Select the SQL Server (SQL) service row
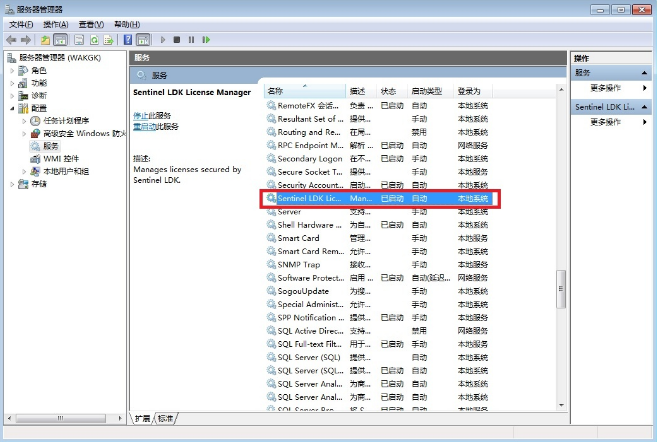657x442 pixels. (379, 357)
